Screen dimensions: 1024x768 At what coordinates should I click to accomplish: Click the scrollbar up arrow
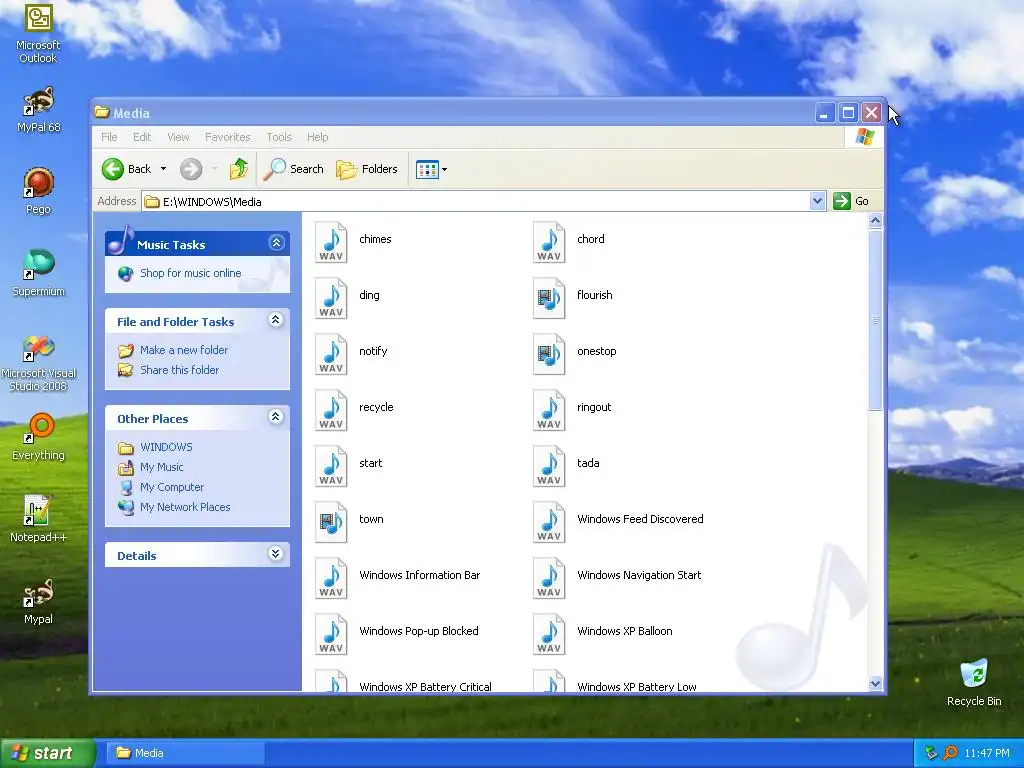click(875, 221)
